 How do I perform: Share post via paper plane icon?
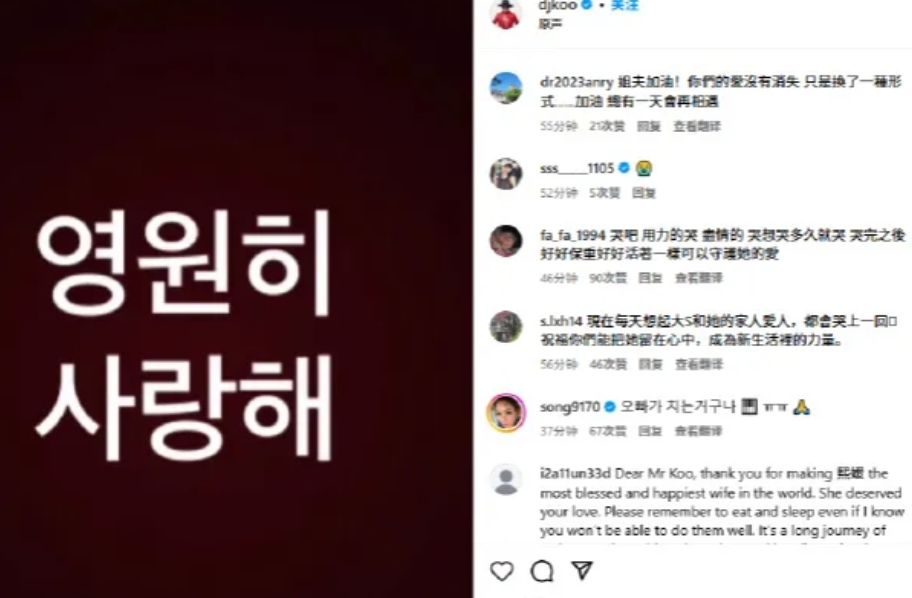point(582,571)
